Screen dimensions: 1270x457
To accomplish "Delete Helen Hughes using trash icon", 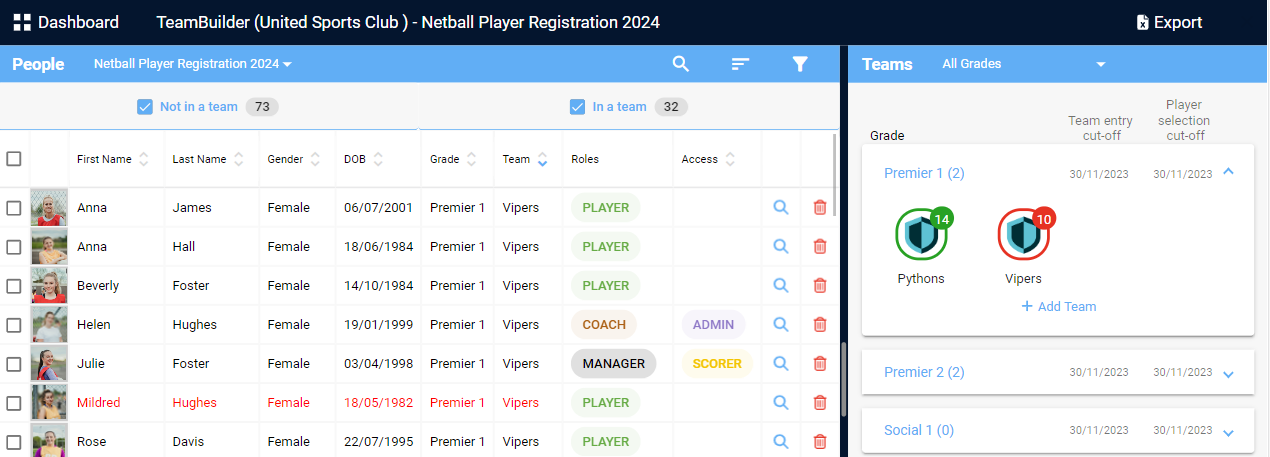I will point(820,325).
